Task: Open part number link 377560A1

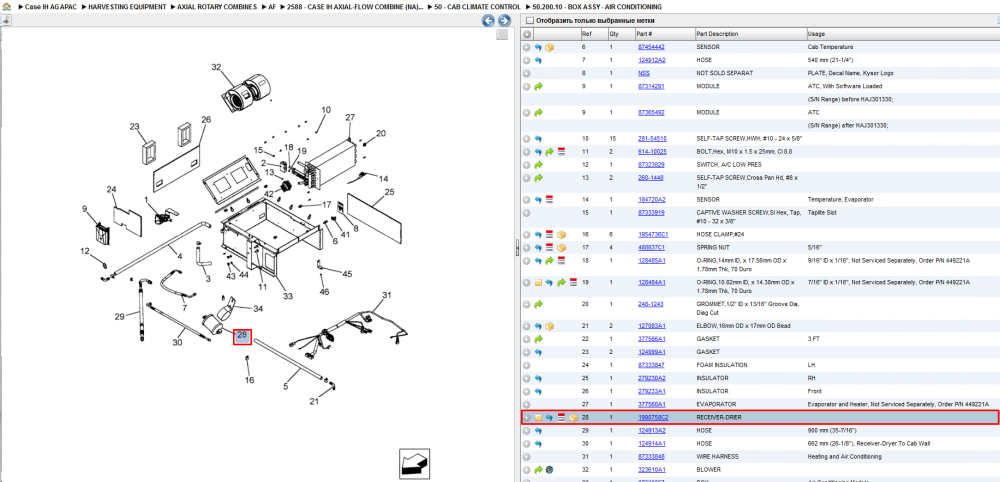Action: point(651,404)
